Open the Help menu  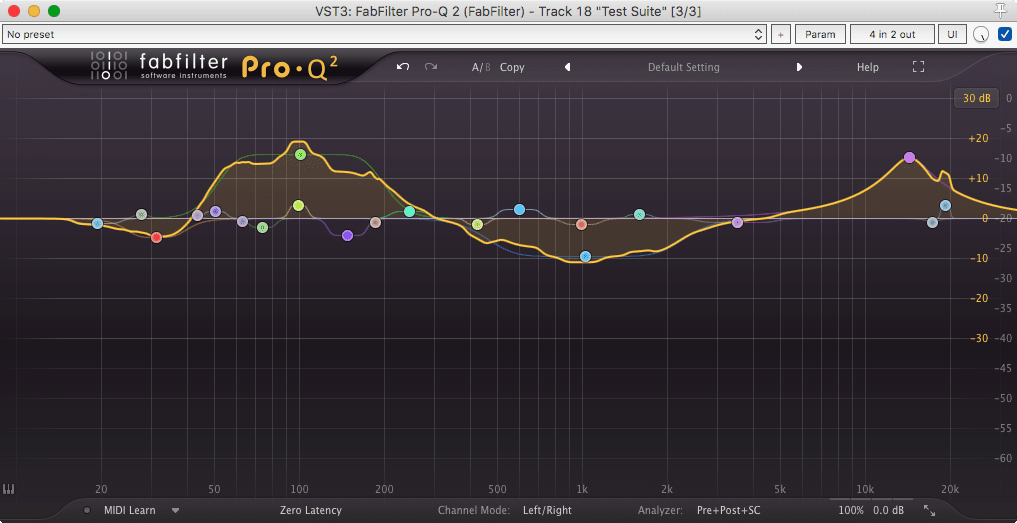point(868,67)
